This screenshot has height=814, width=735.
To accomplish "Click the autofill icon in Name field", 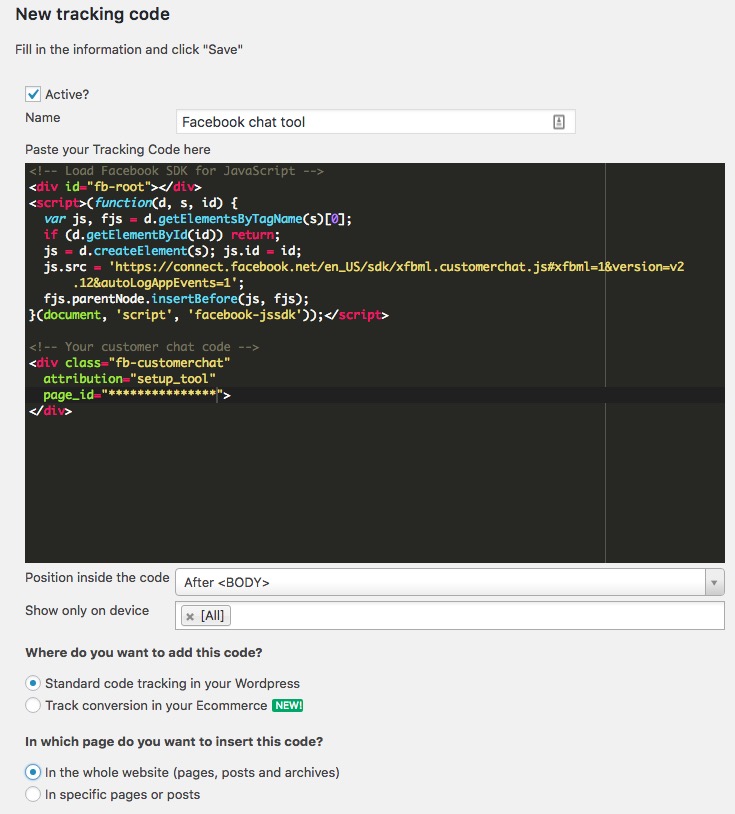I will pos(559,122).
